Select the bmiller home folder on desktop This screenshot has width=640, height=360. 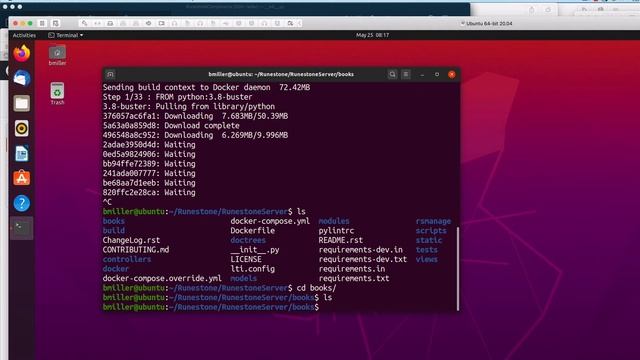(57, 56)
